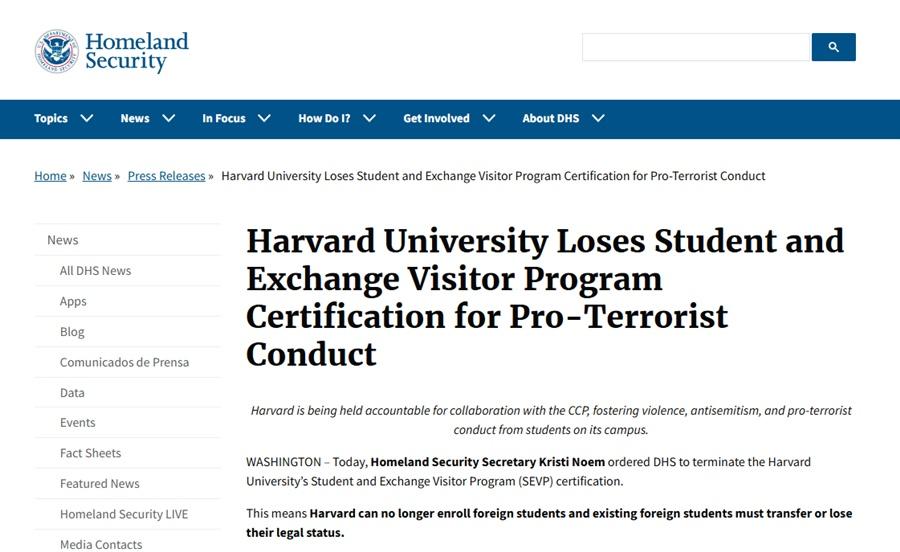Open Fact Sheets in the sidebar
This screenshot has width=900, height=552.
(90, 453)
